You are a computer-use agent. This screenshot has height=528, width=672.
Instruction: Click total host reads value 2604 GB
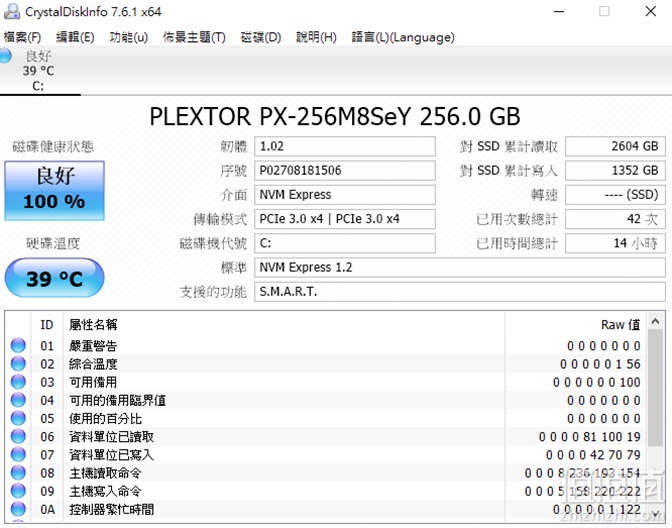coord(615,146)
